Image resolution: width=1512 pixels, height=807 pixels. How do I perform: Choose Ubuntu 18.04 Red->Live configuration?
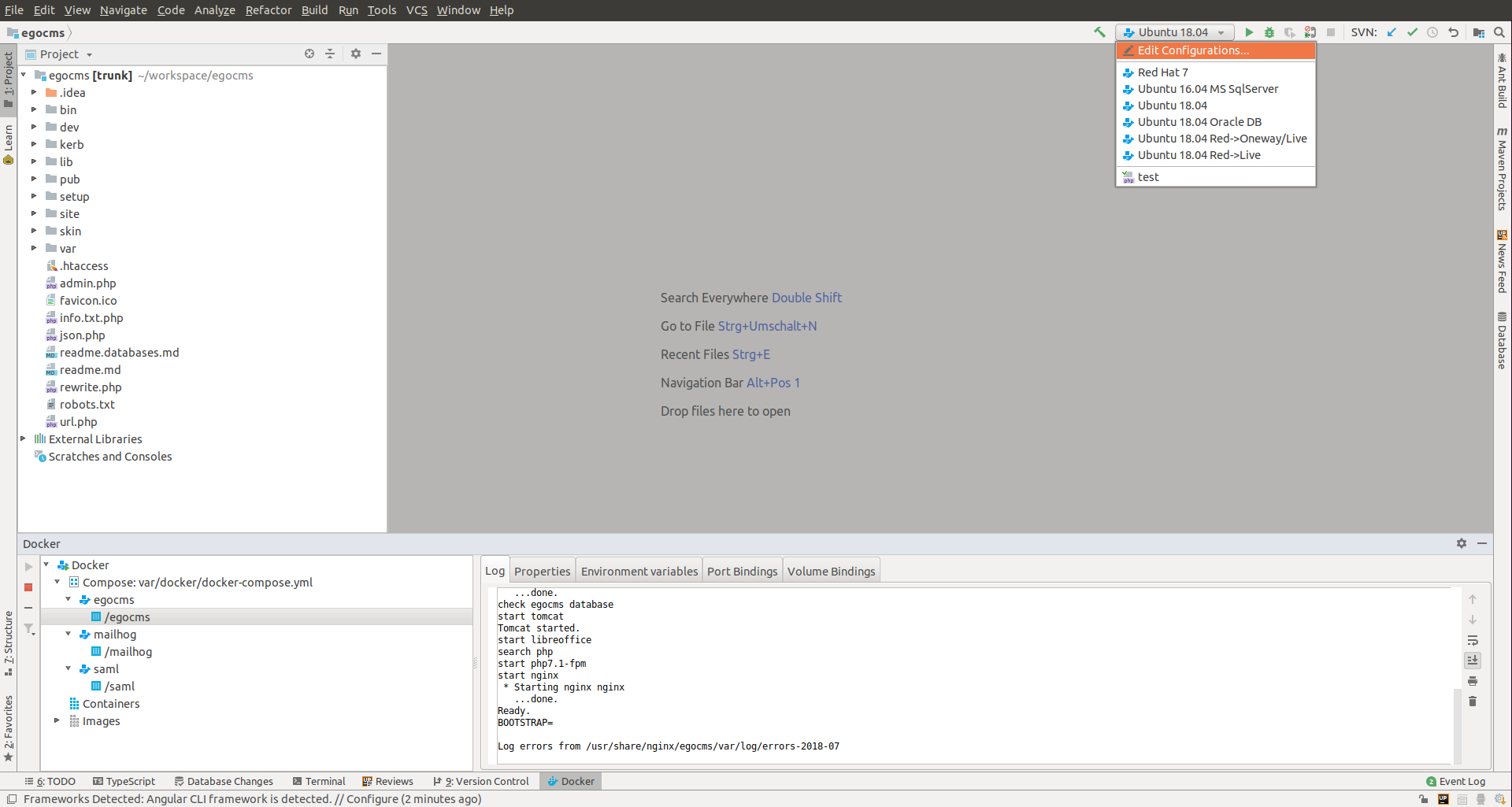[1216, 155]
